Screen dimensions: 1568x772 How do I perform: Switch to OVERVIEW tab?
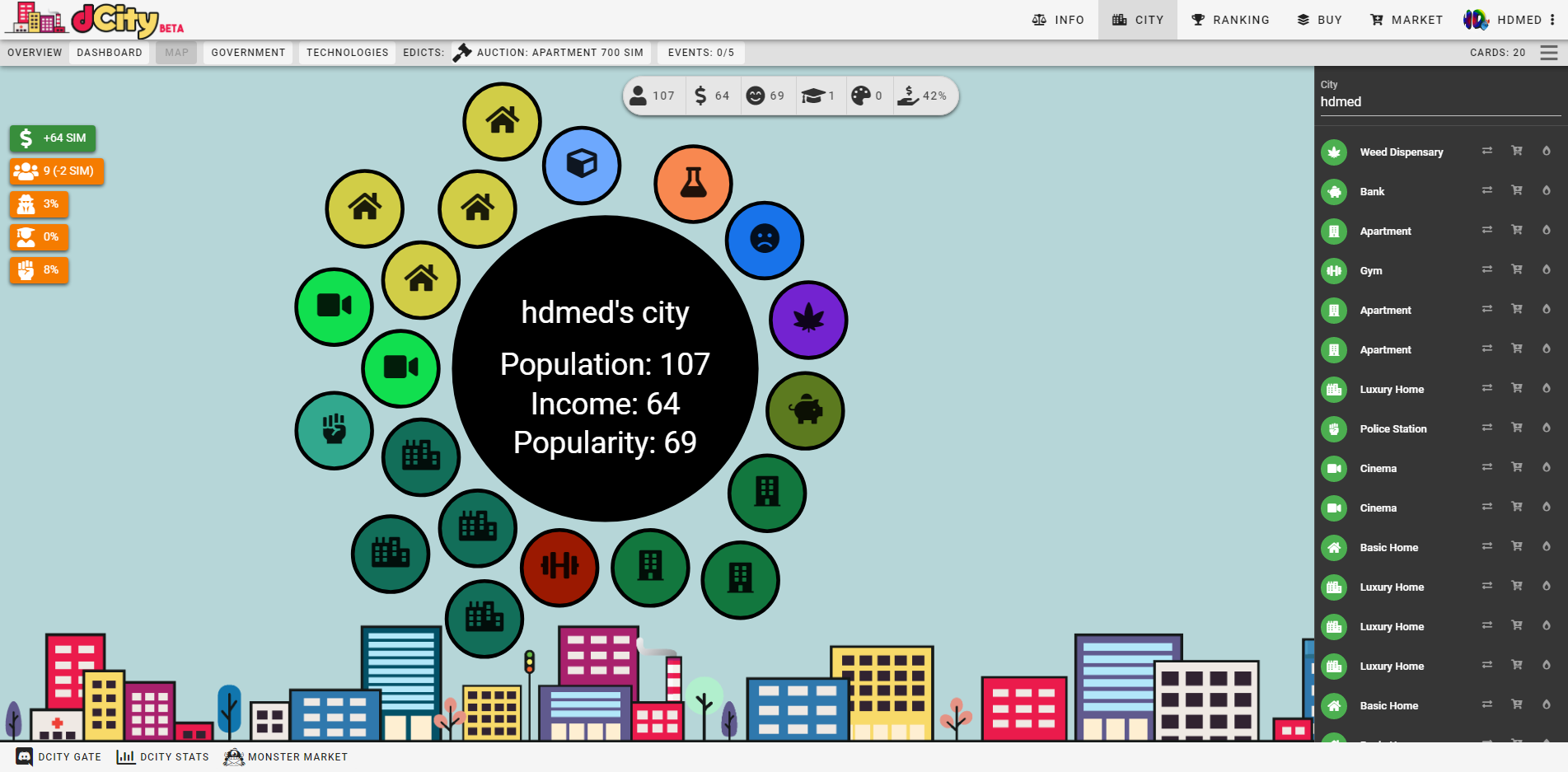(35, 53)
